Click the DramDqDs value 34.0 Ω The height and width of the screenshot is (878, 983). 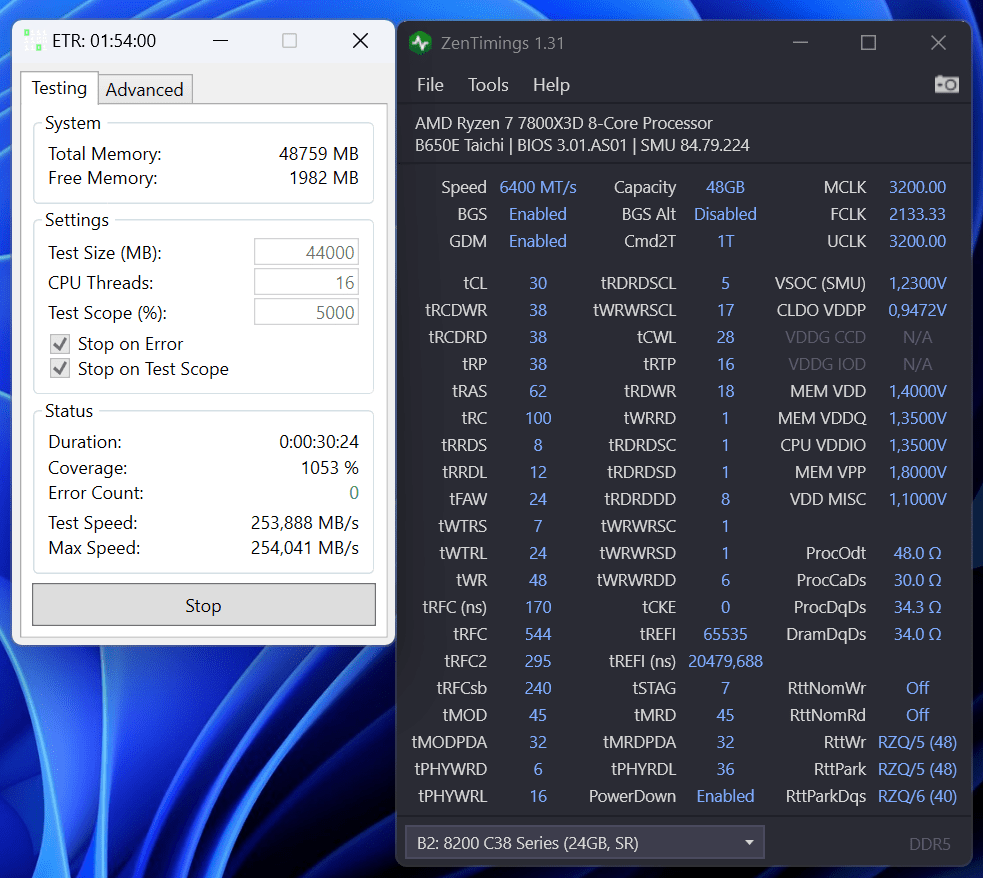click(x=917, y=634)
